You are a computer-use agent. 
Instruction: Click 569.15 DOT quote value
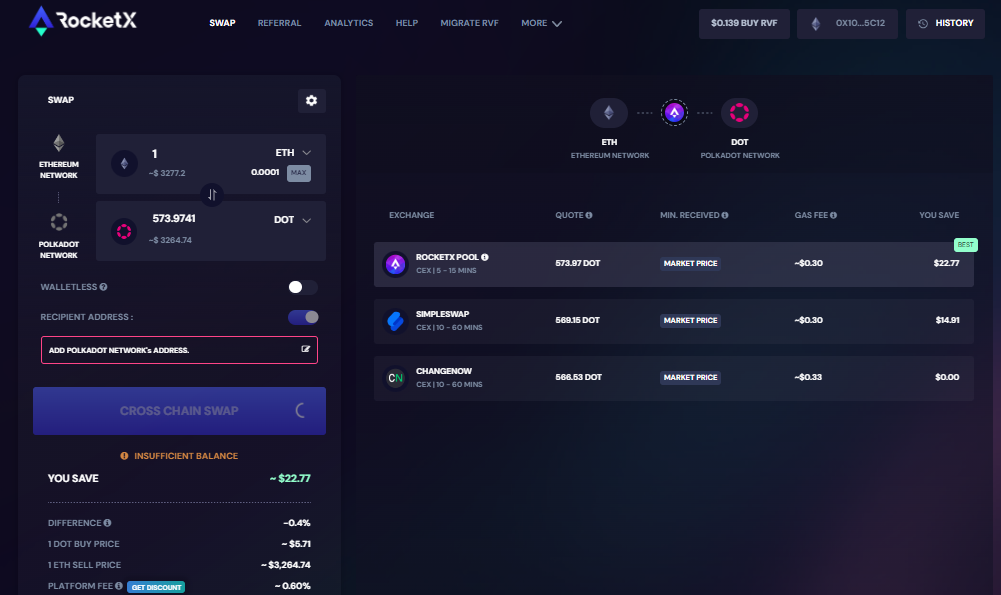tap(577, 320)
